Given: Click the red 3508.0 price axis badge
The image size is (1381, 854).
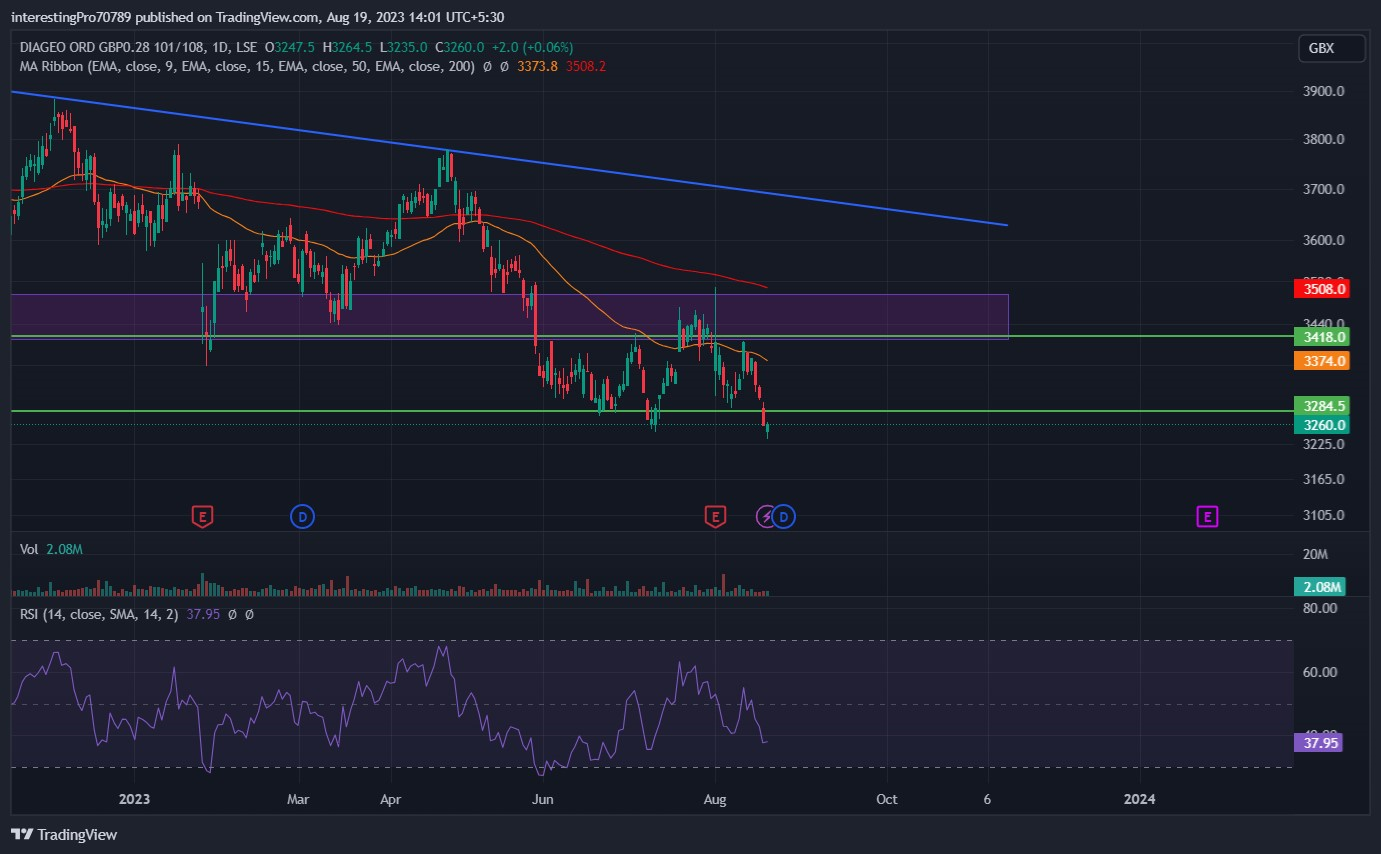Looking at the screenshot, I should click(1321, 289).
